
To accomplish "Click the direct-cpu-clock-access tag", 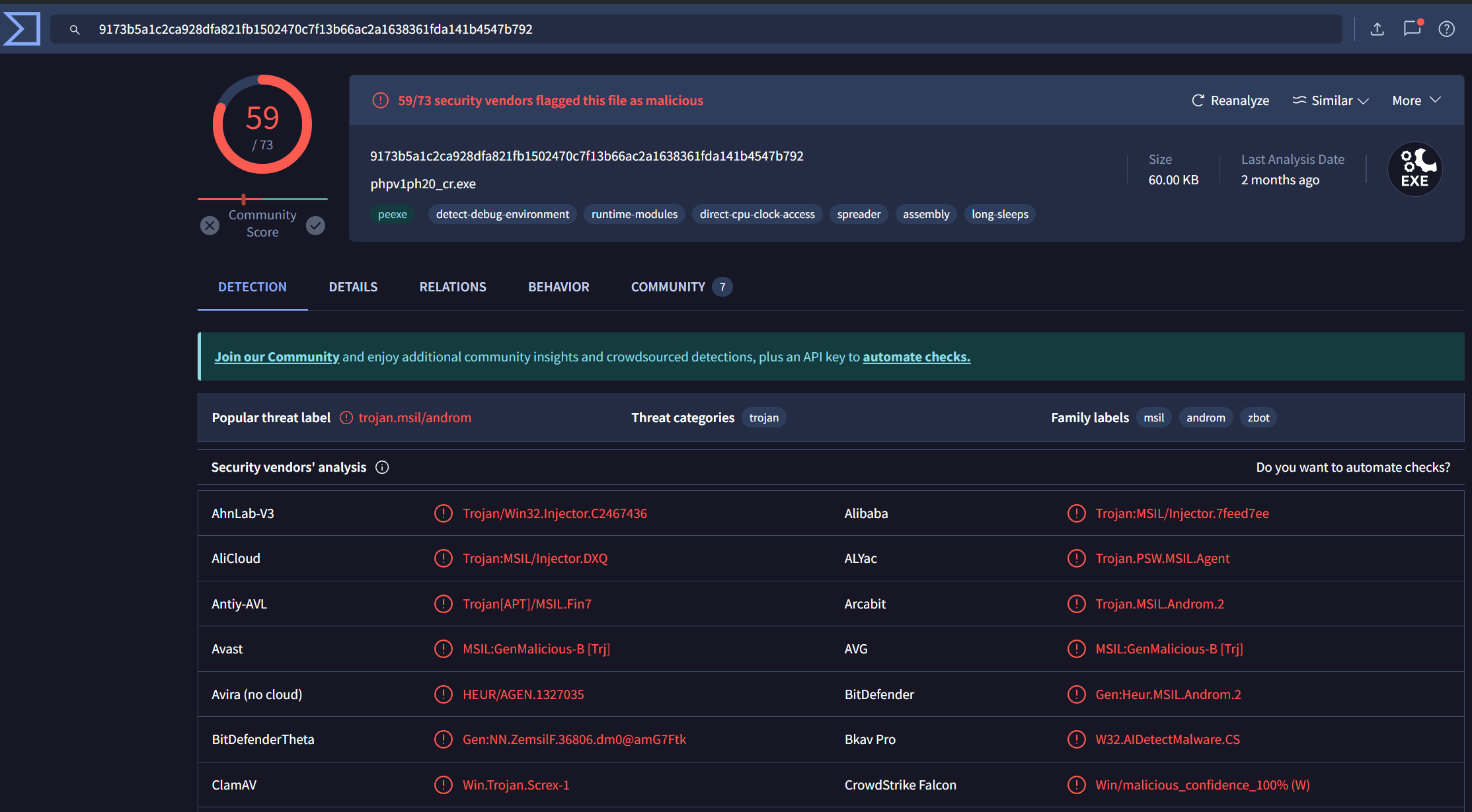I will [757, 214].
